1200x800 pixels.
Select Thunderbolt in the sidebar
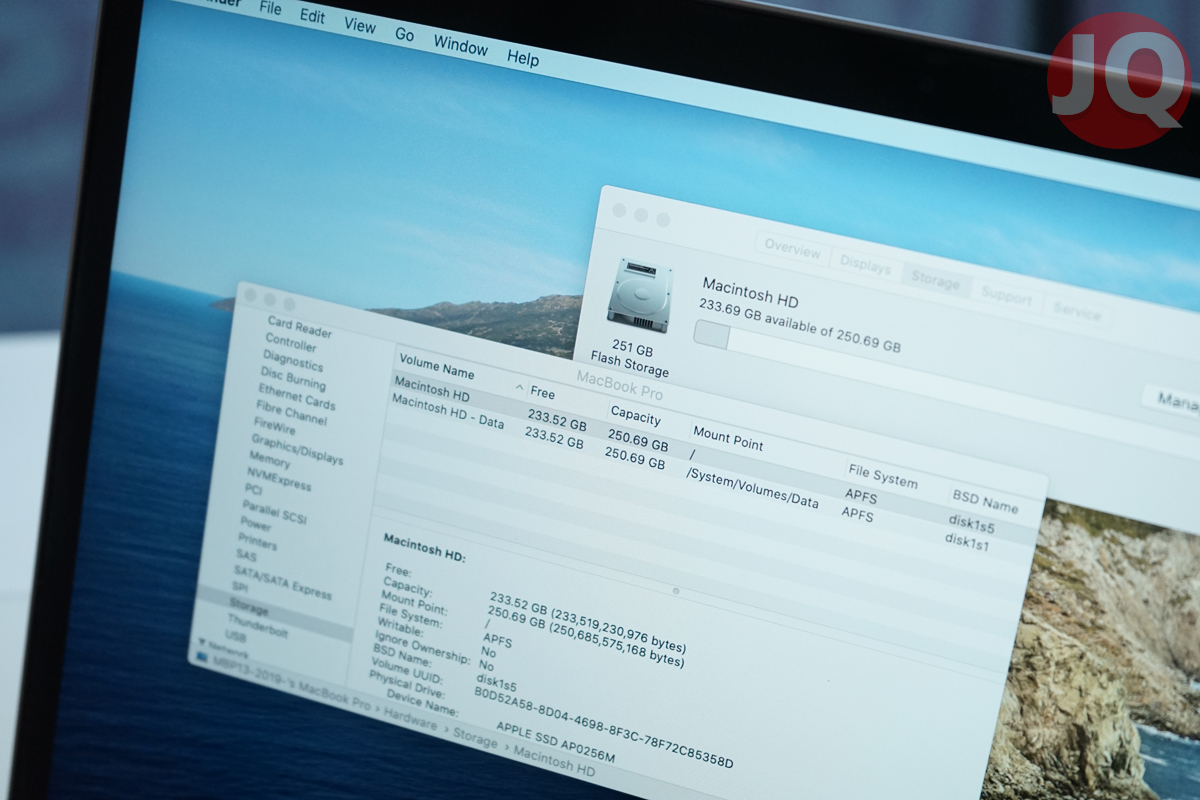[x=257, y=625]
